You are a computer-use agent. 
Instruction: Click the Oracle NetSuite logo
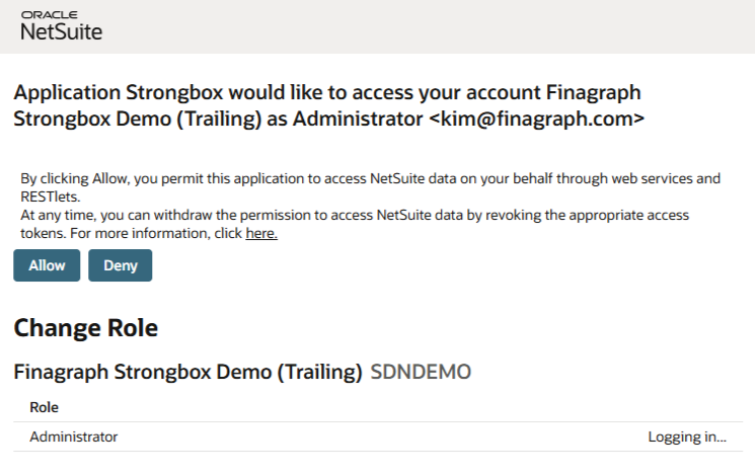click(x=60, y=27)
